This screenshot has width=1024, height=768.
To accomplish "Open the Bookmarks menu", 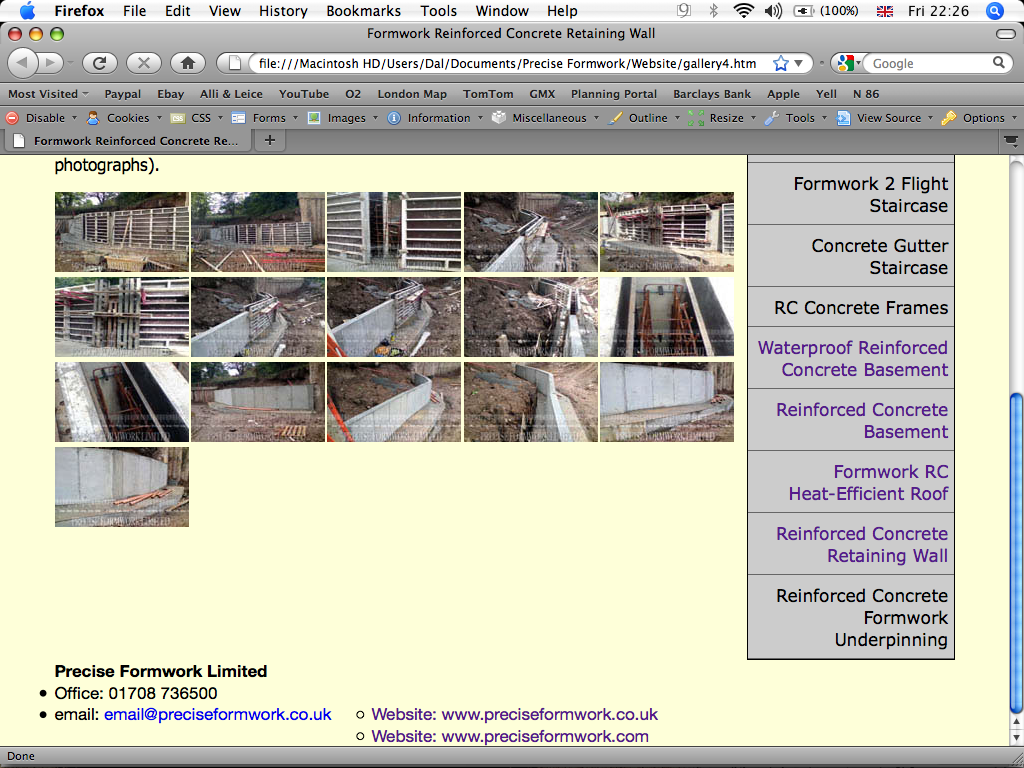I will 364,11.
